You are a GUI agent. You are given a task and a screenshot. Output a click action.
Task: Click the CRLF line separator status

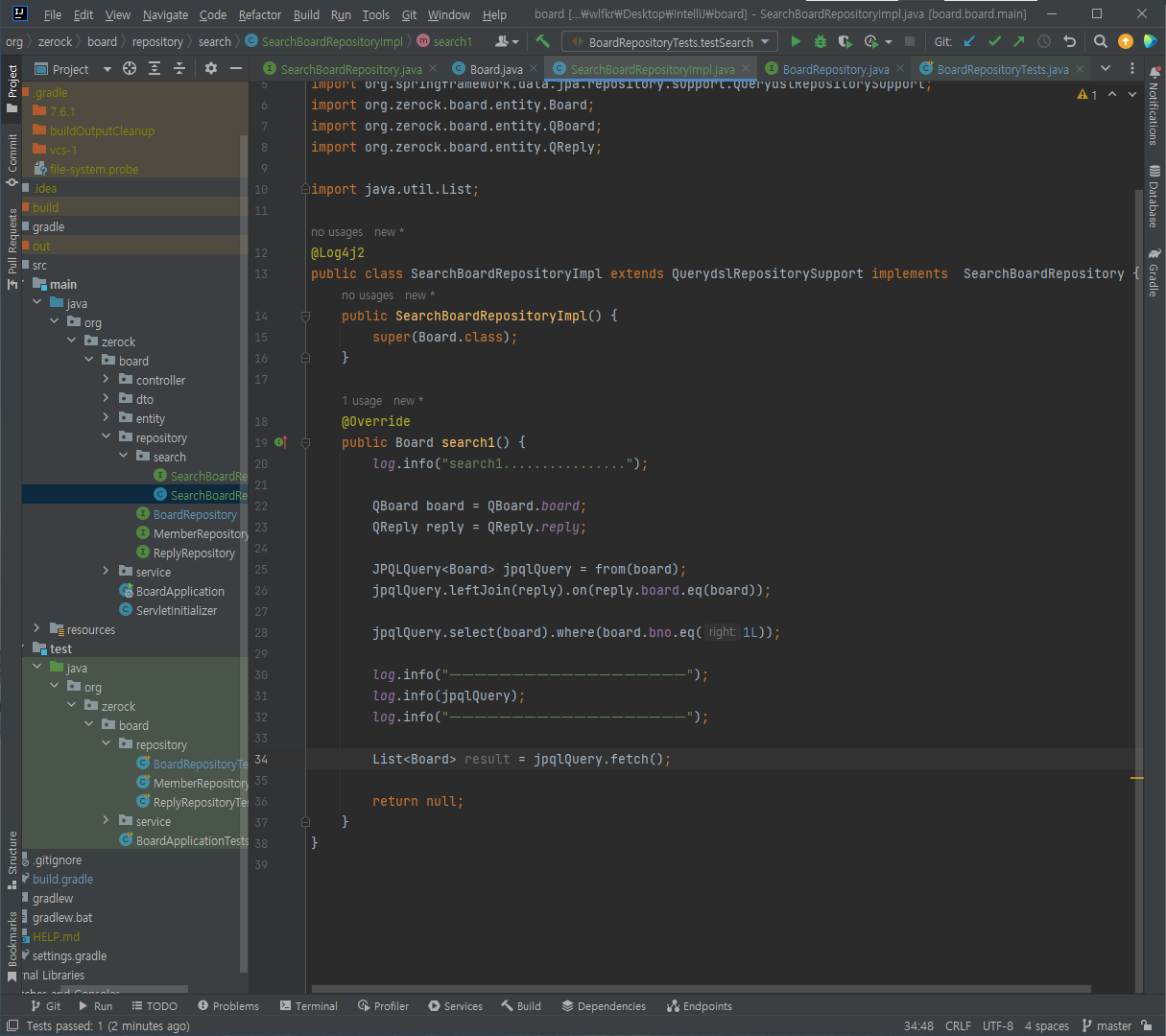(x=958, y=1025)
